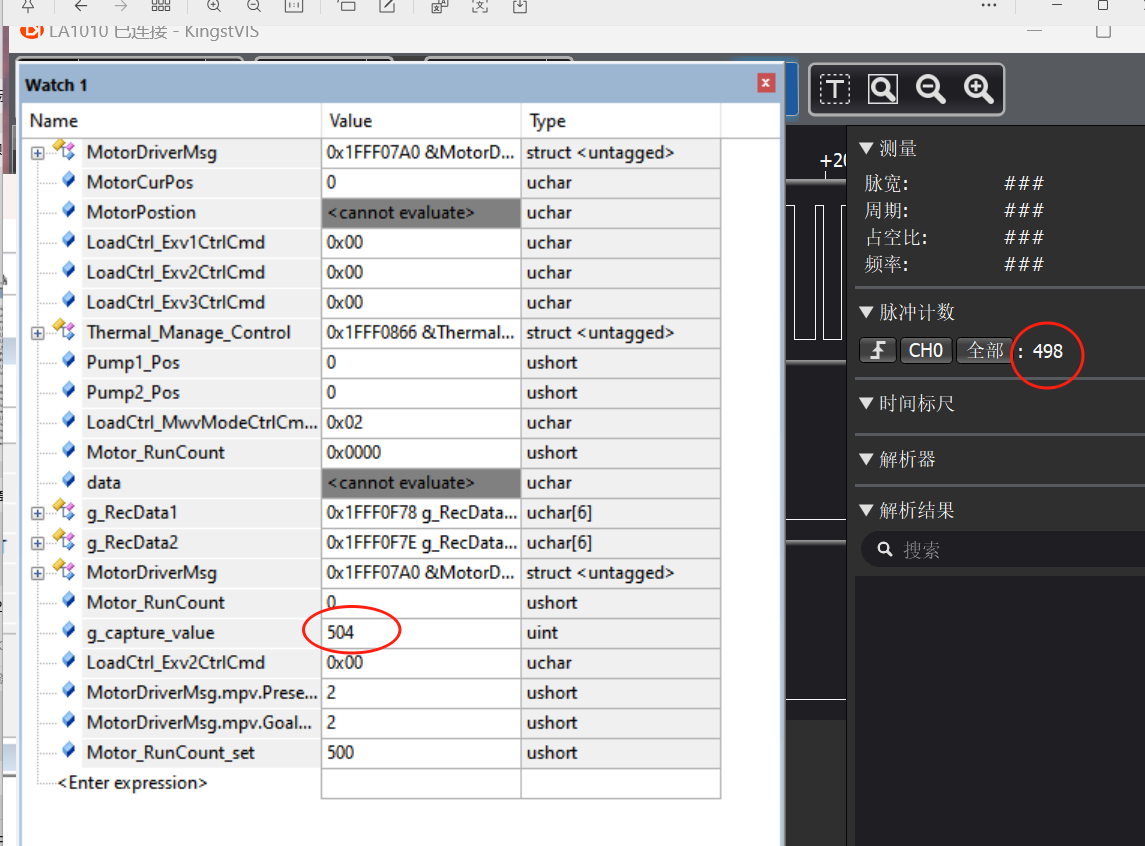Click the g_RecData1 type uchar[6] cell
The height and width of the screenshot is (846, 1145).
pos(621,512)
